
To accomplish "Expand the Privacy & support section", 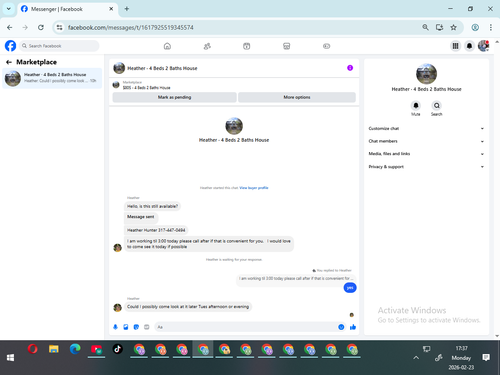I will [426, 167].
